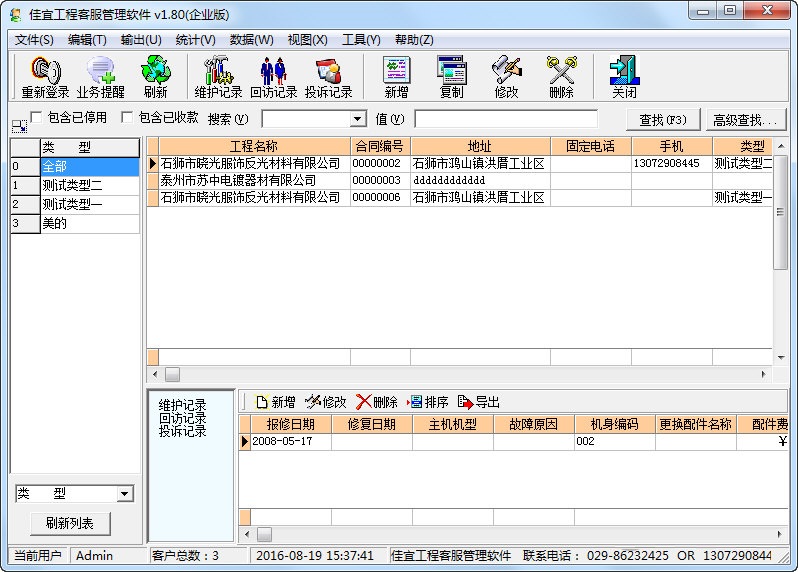Click the red X 删除 in the lower toolbar

[x=377, y=402]
